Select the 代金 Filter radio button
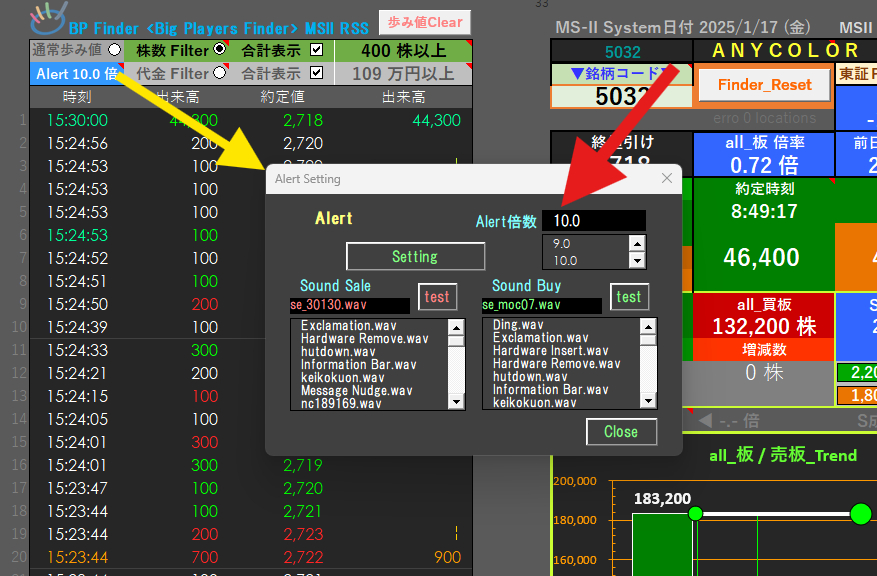Viewport: 877px width, 576px height. pos(220,72)
